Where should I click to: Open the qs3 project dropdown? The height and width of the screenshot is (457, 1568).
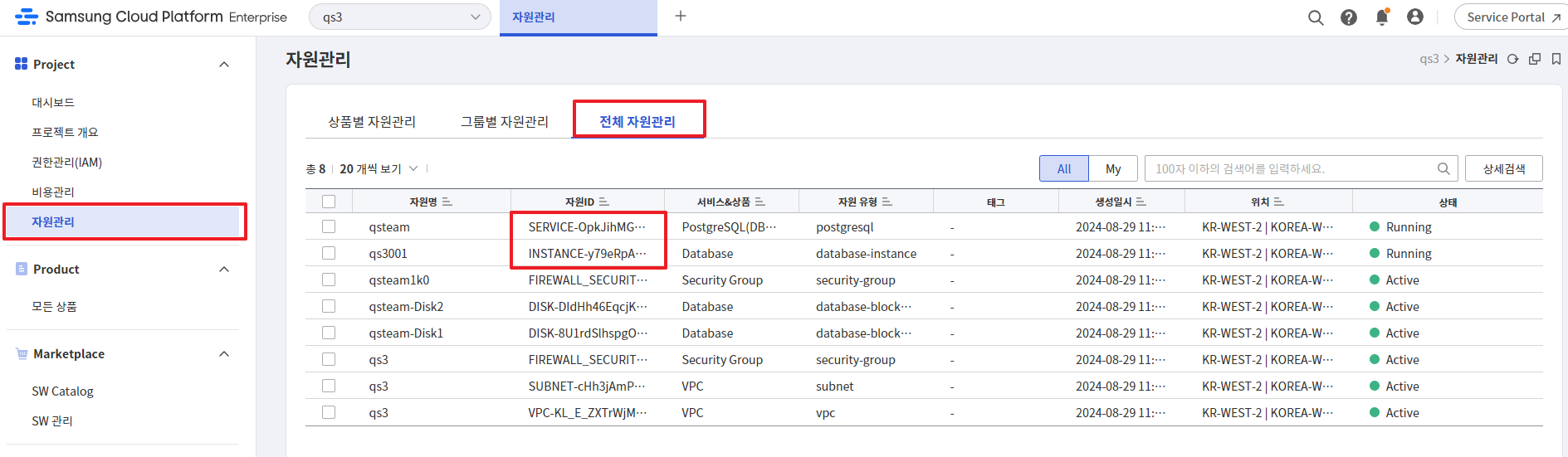coord(400,17)
